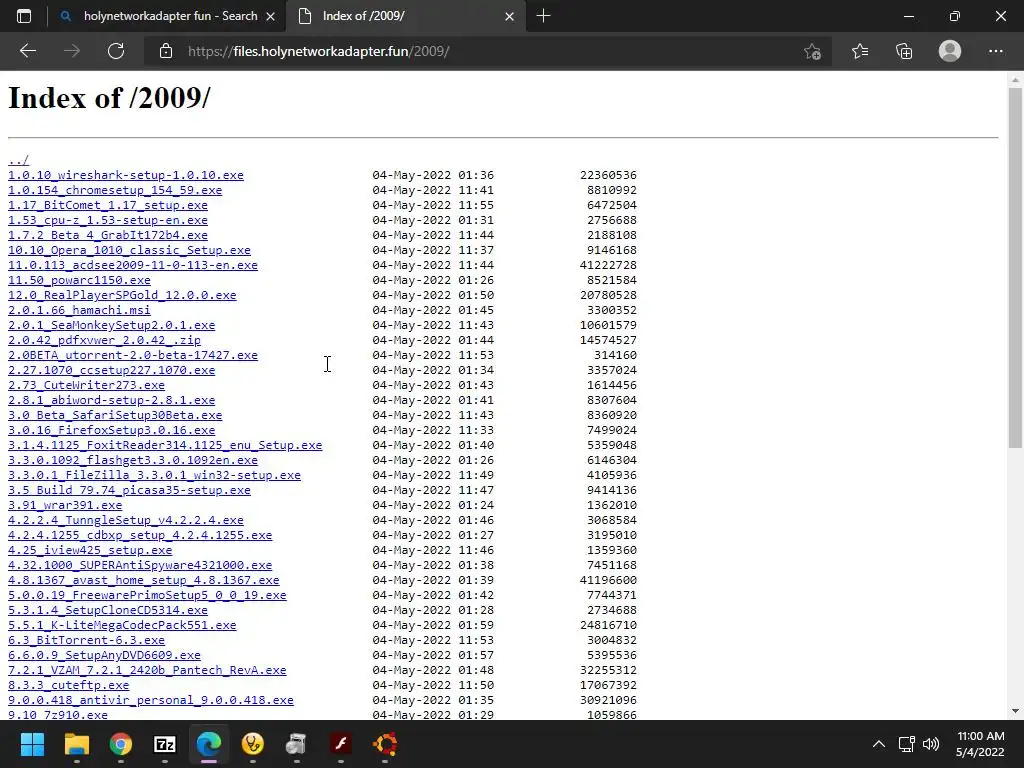Open network status tray icon
This screenshot has height=768, width=1024.
(906, 744)
